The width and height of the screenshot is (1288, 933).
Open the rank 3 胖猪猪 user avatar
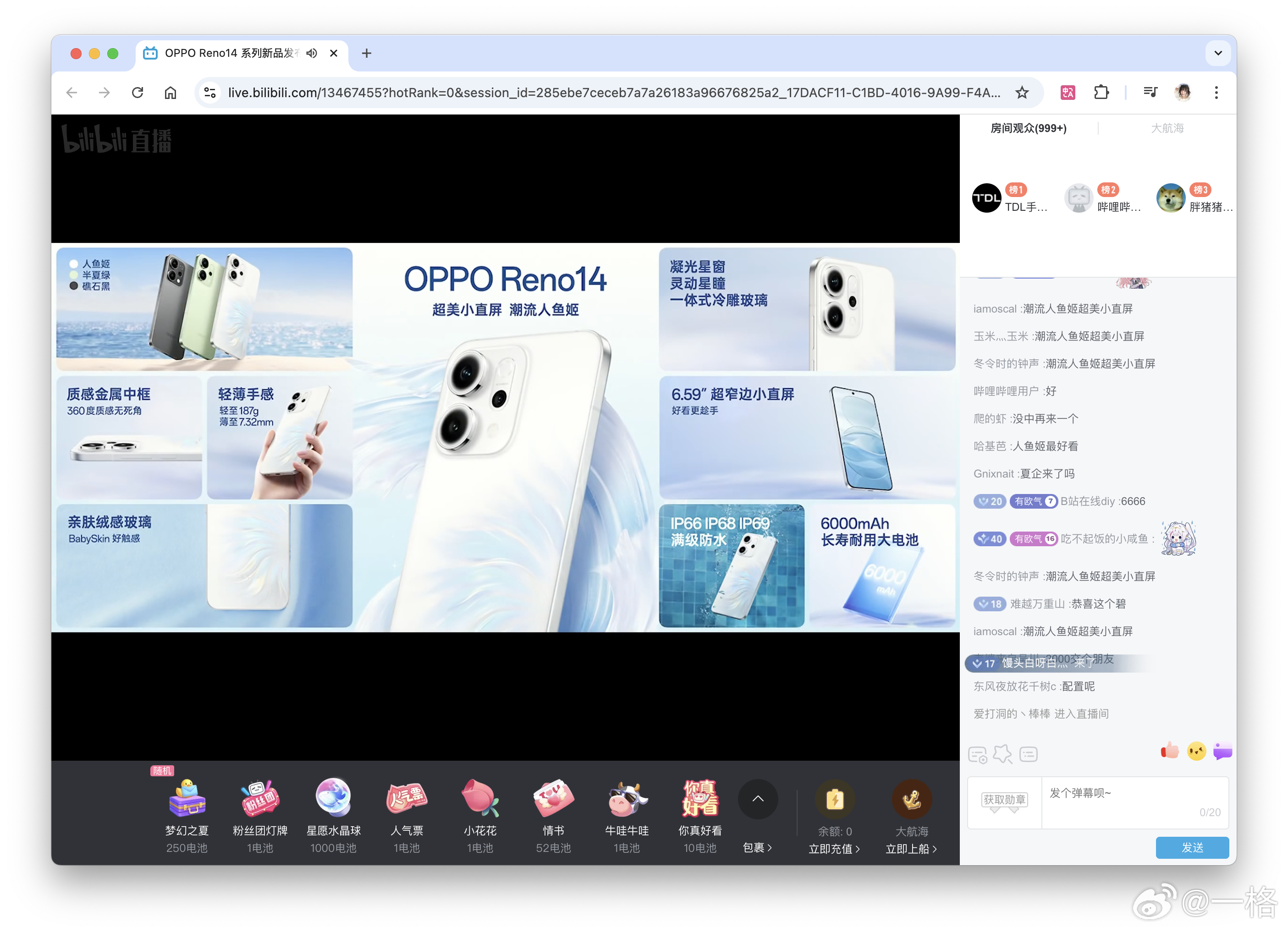pos(1171,198)
